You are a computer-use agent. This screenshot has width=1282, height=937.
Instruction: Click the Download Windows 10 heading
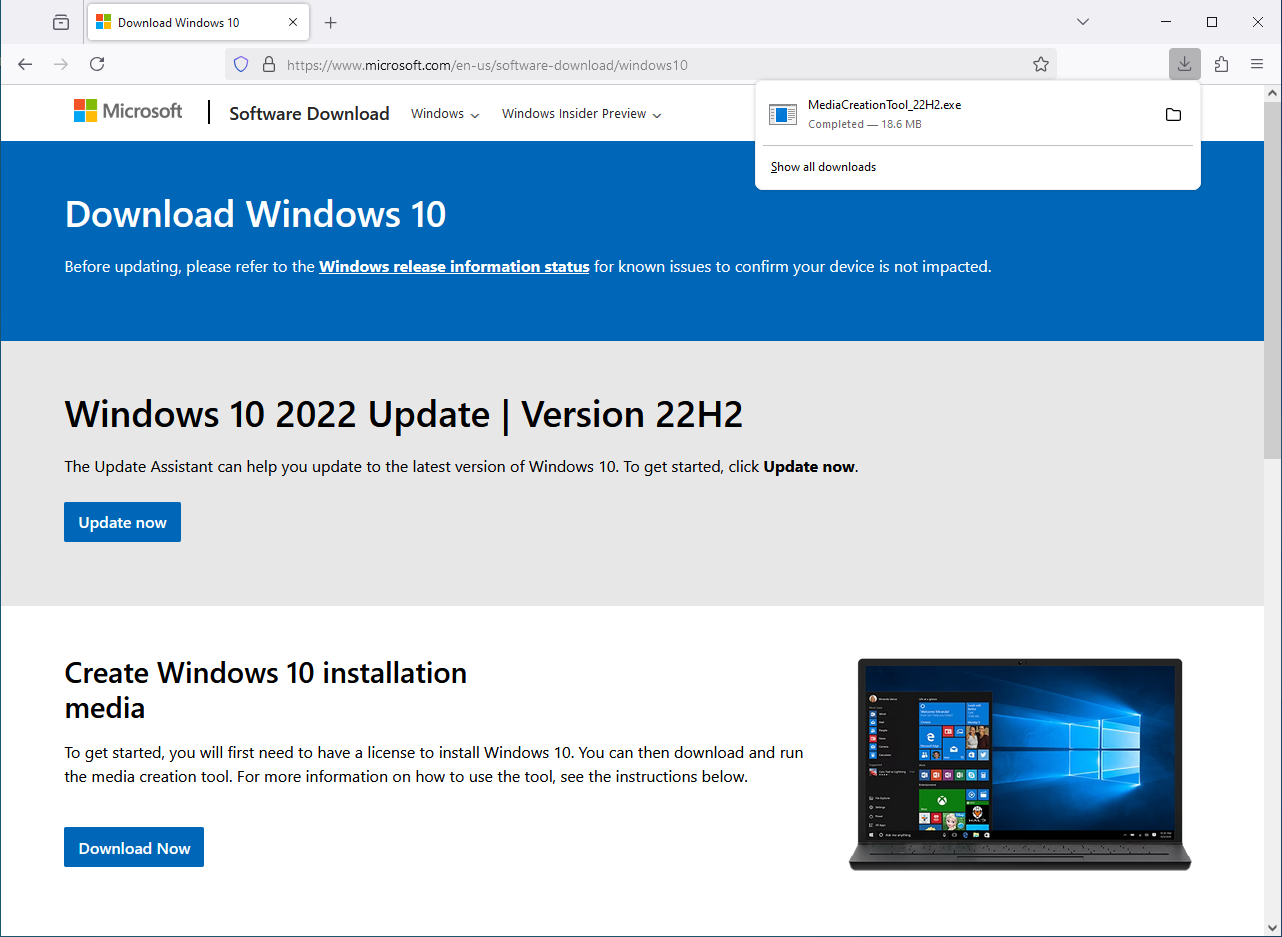point(256,214)
